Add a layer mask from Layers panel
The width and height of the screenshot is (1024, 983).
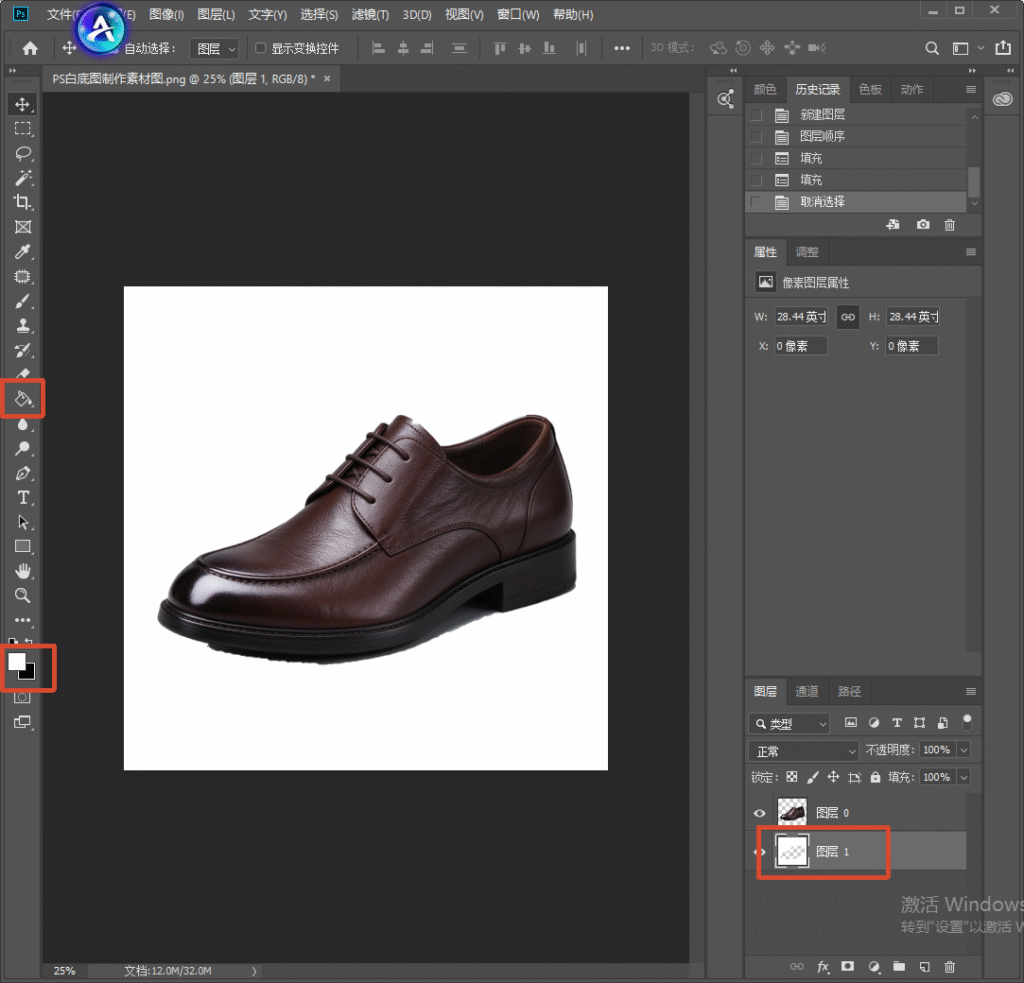click(x=848, y=967)
